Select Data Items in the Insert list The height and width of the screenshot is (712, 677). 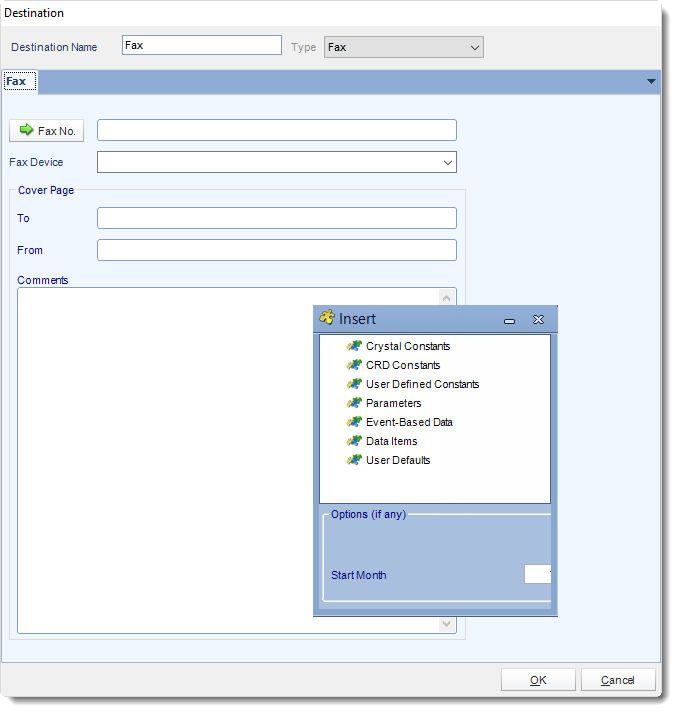tap(391, 441)
